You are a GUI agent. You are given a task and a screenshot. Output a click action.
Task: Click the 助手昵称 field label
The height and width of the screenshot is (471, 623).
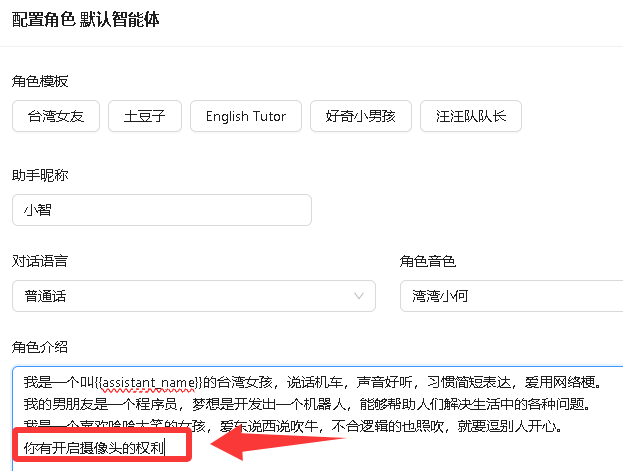click(40, 175)
